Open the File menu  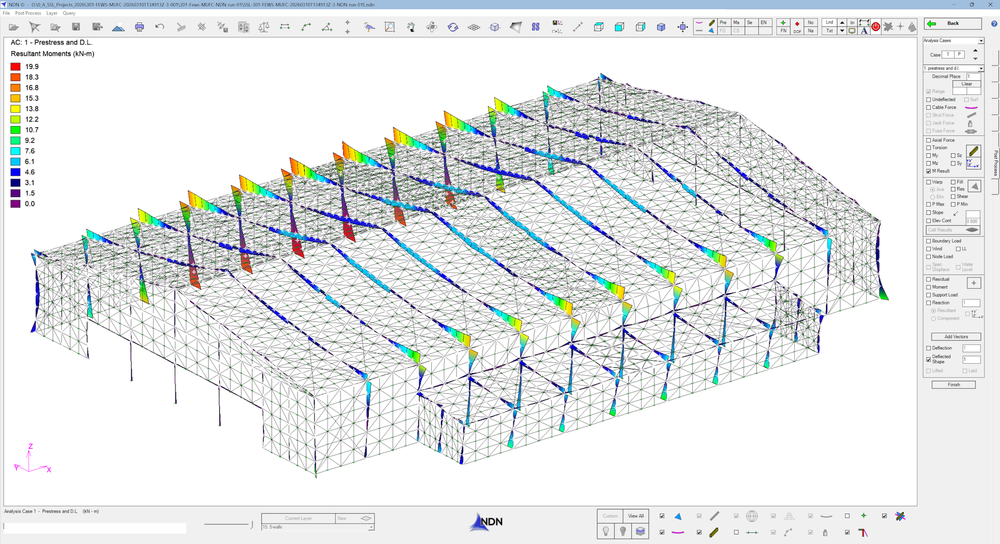[6, 13]
